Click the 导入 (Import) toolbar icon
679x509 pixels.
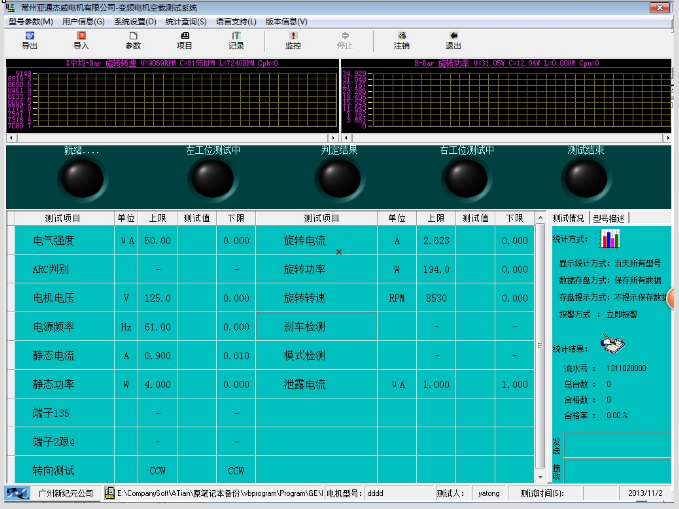(81, 40)
